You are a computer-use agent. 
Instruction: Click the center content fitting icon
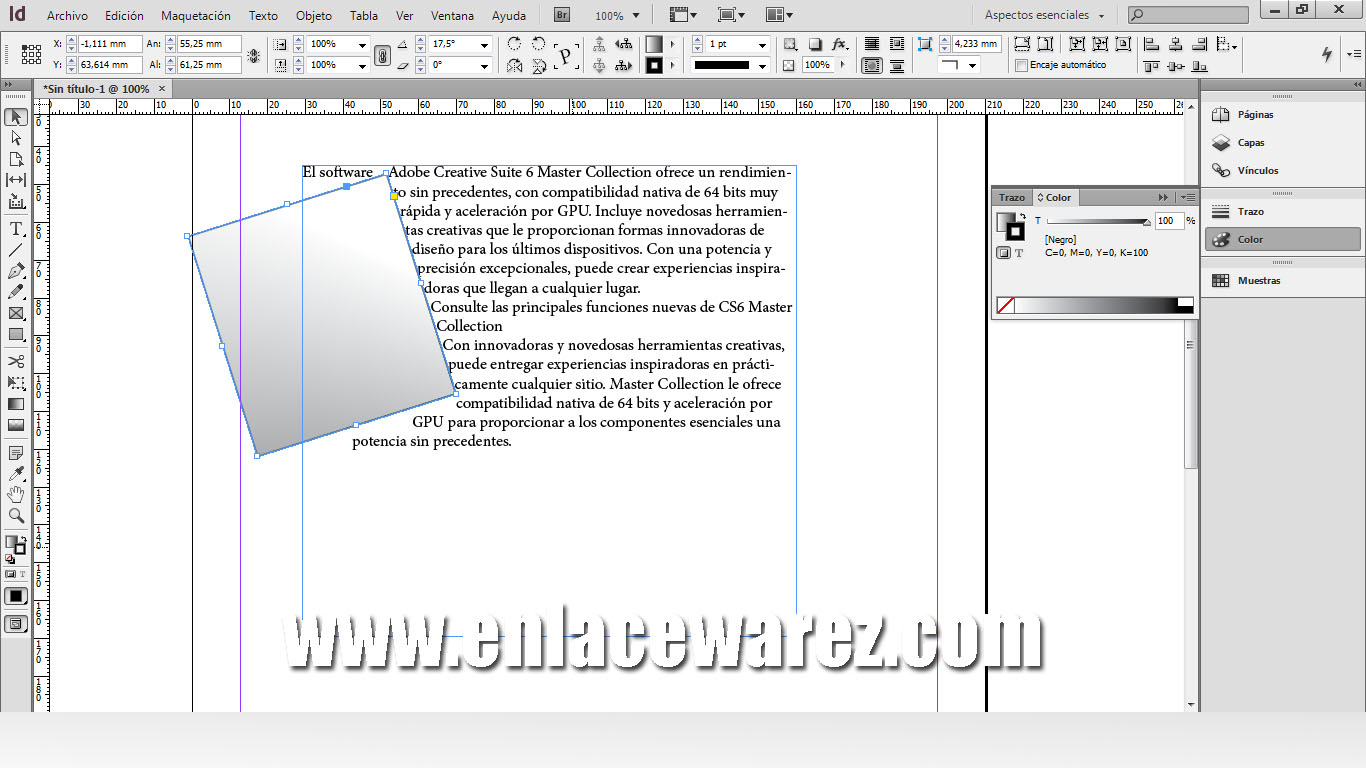coord(1125,44)
